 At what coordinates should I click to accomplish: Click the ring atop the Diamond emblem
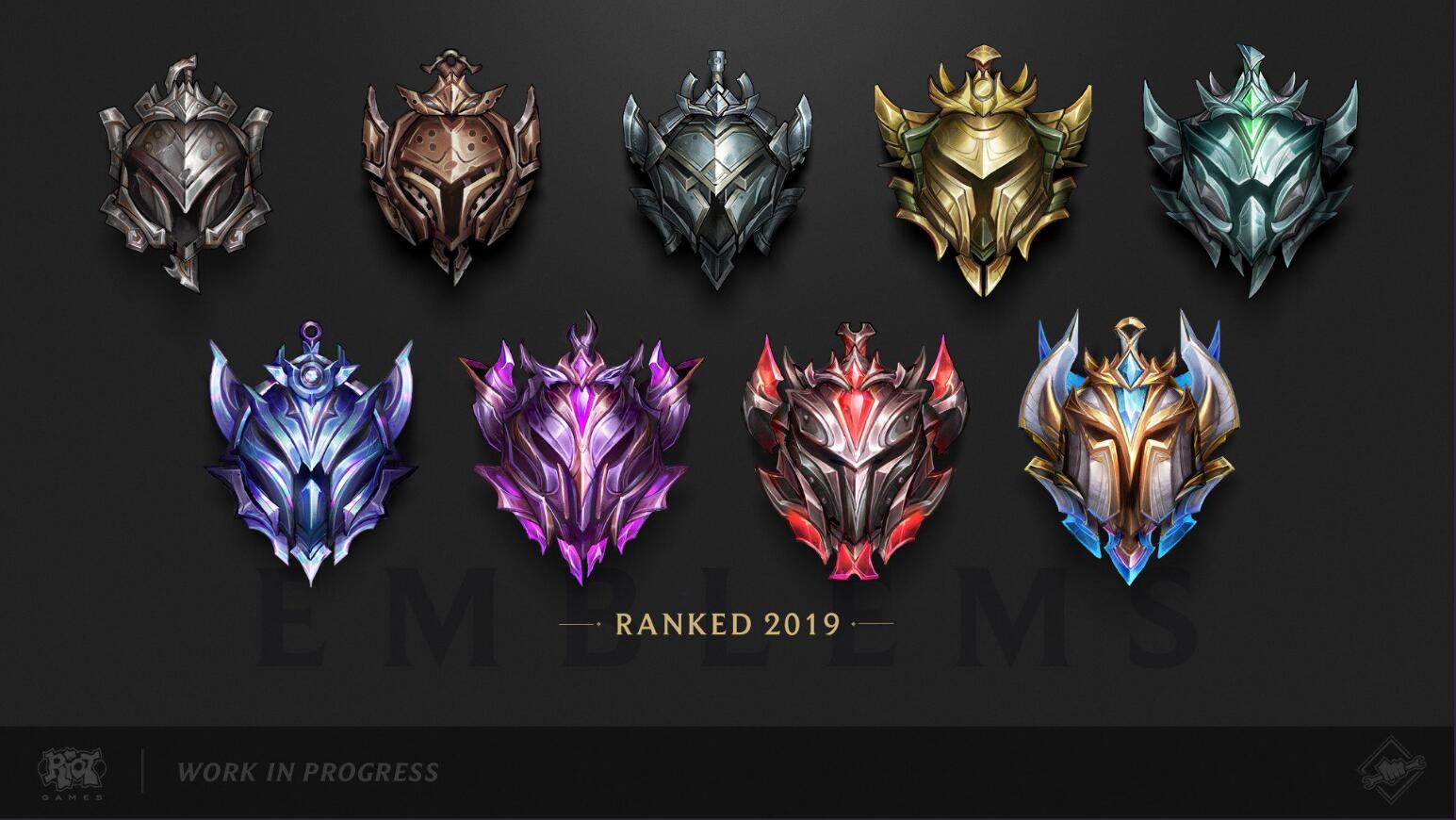click(311, 332)
